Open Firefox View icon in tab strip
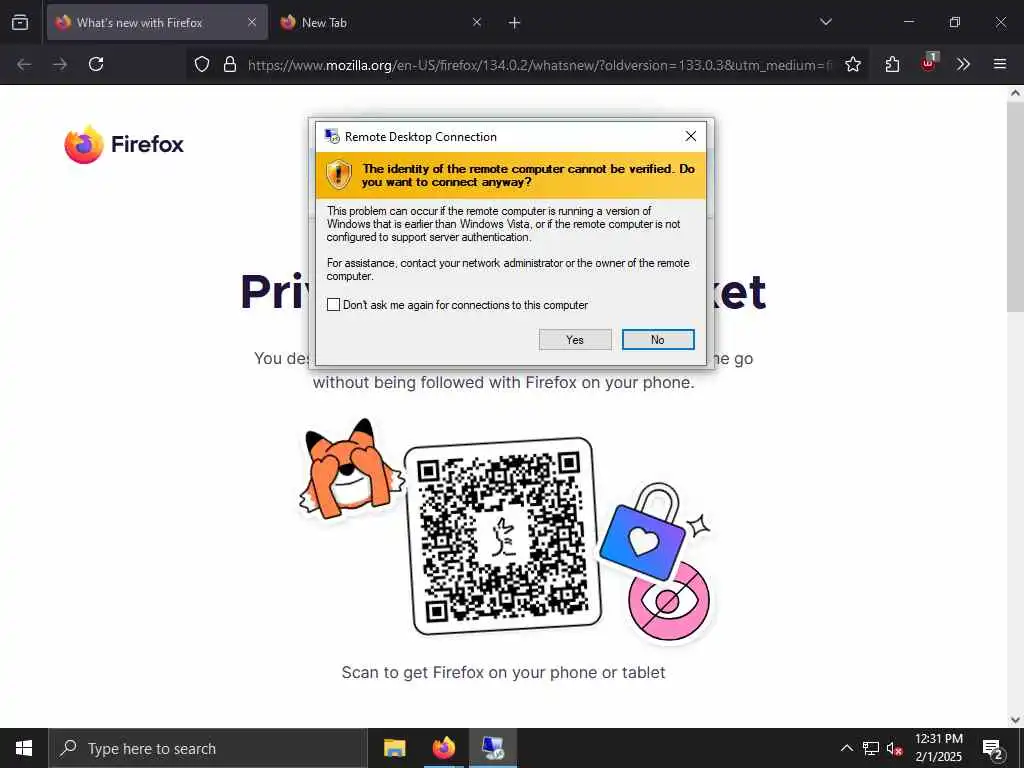 click(20, 22)
